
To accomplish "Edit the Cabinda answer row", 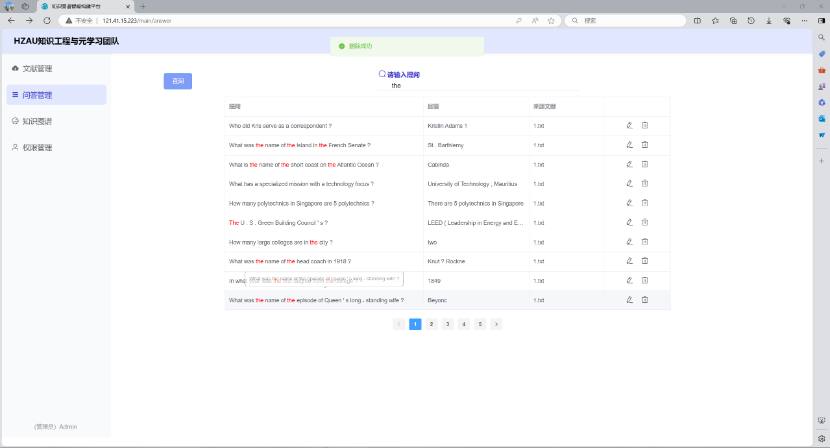I will pos(629,164).
